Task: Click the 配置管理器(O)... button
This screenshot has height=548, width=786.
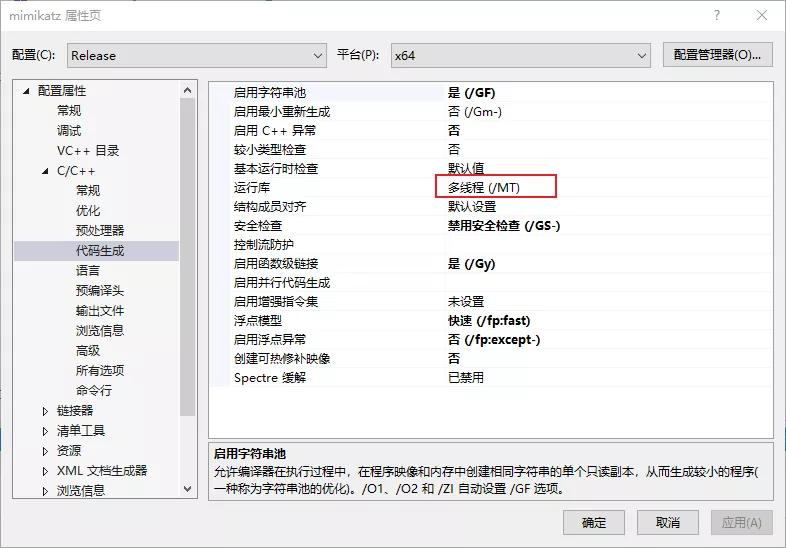Action: click(717, 55)
